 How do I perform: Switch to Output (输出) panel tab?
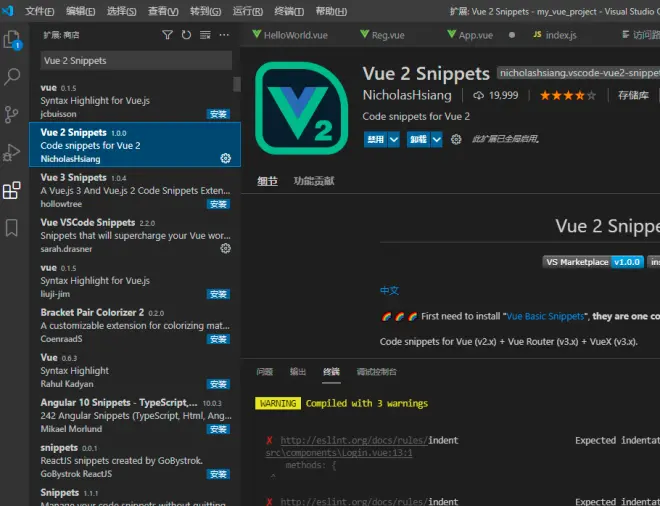click(x=298, y=372)
